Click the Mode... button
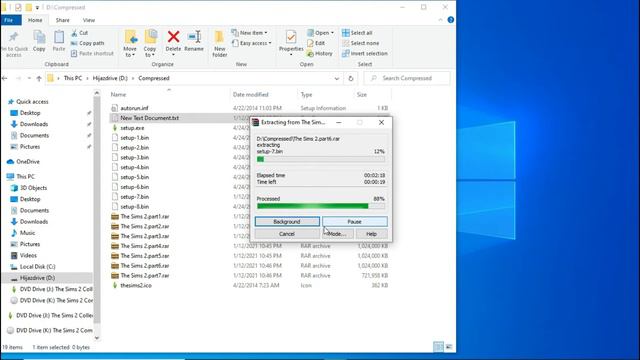 point(337,234)
